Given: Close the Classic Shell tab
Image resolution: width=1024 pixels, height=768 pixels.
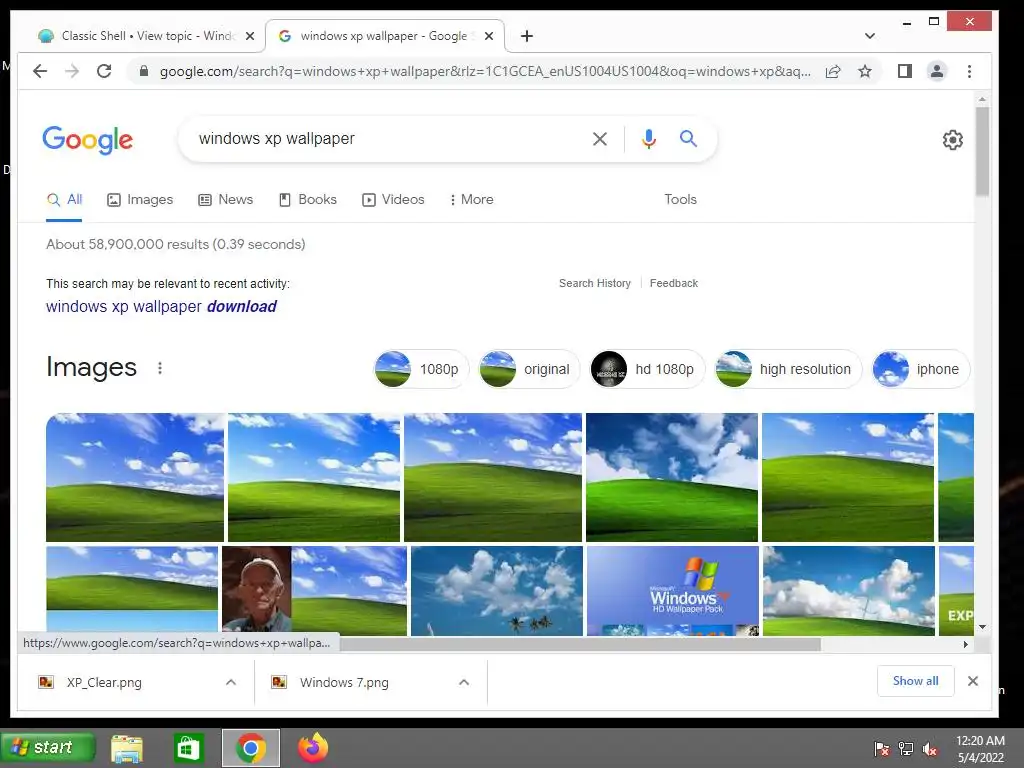Looking at the screenshot, I should [249, 36].
